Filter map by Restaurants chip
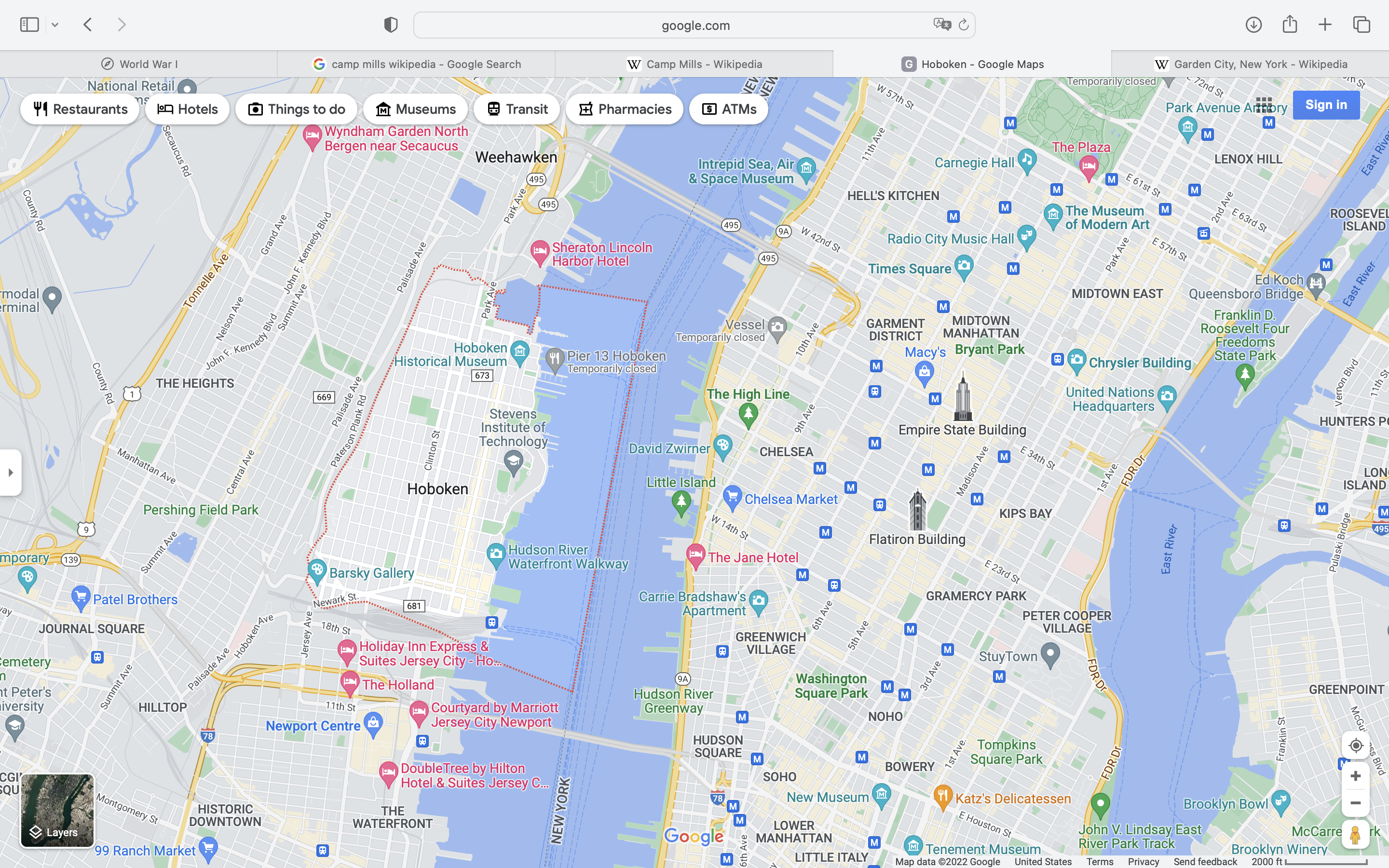1389x868 pixels. pyautogui.click(x=80, y=109)
